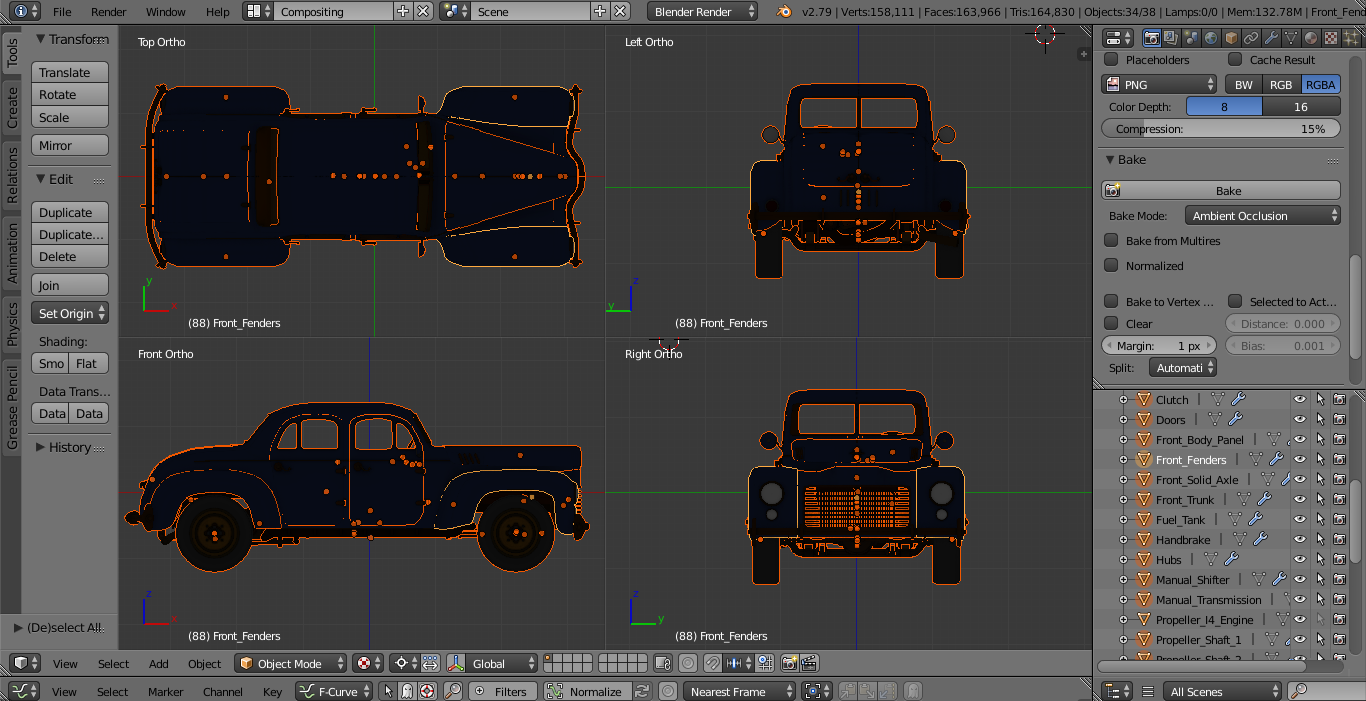Open the Render properties camera tab
This screenshot has width=1366, height=701.
point(1151,38)
